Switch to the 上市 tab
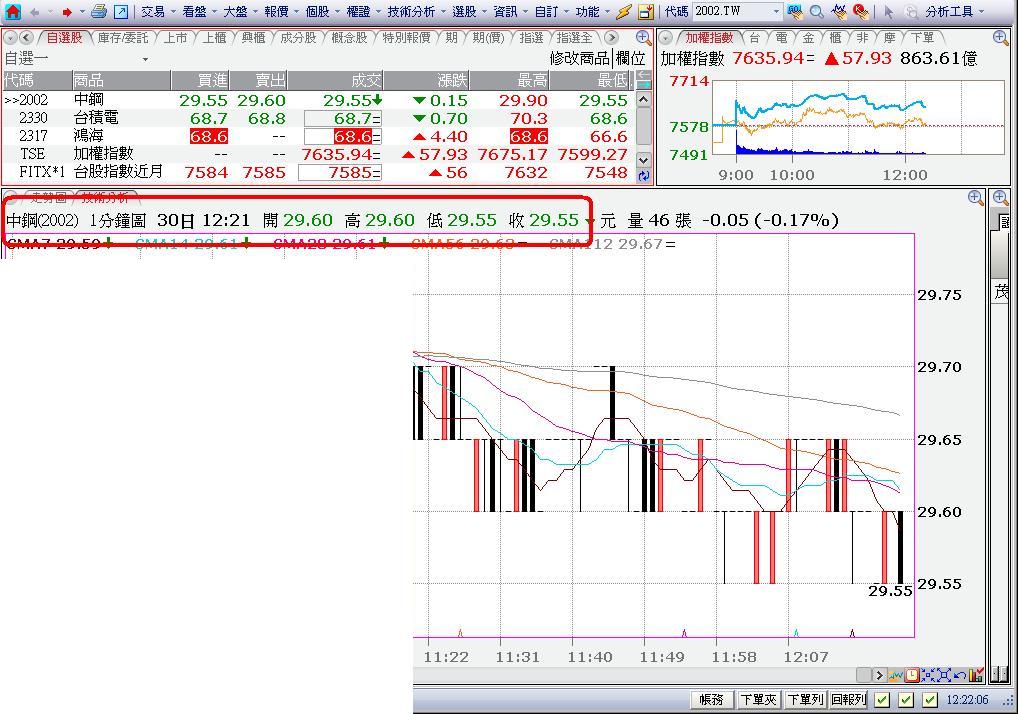The image size is (1018, 714). (x=175, y=38)
